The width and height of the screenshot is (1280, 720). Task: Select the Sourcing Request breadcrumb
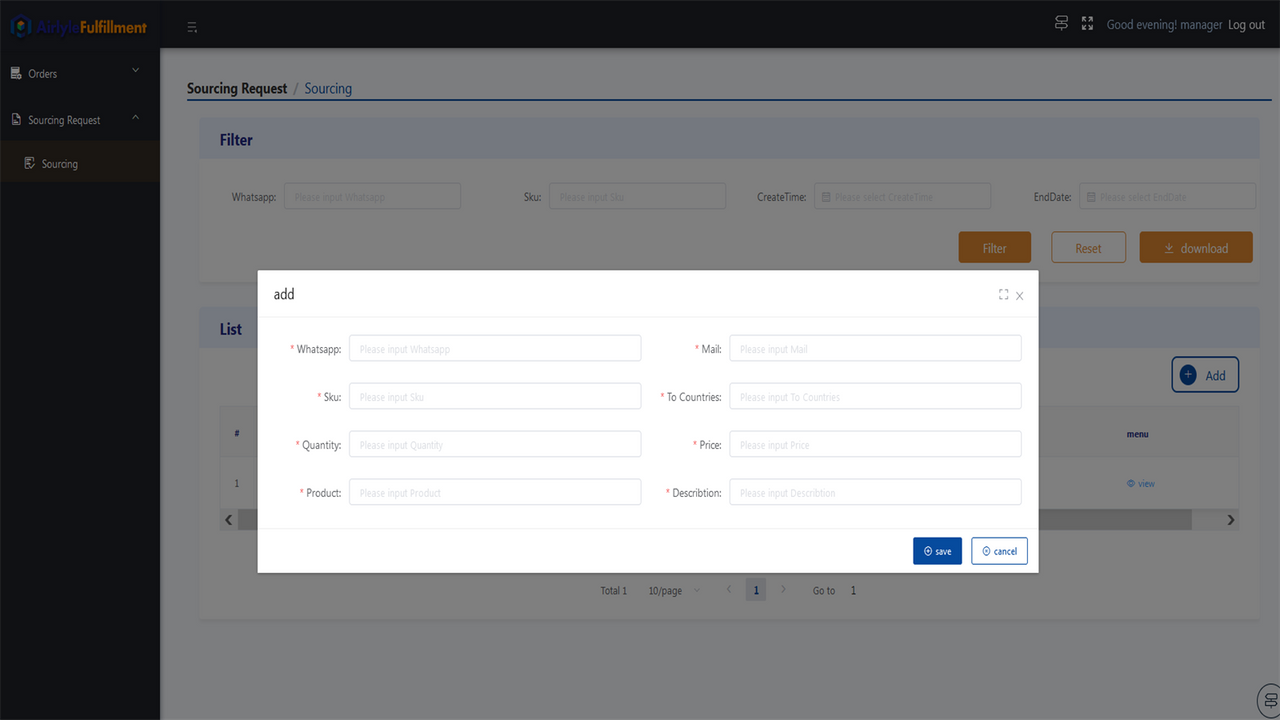click(x=237, y=88)
